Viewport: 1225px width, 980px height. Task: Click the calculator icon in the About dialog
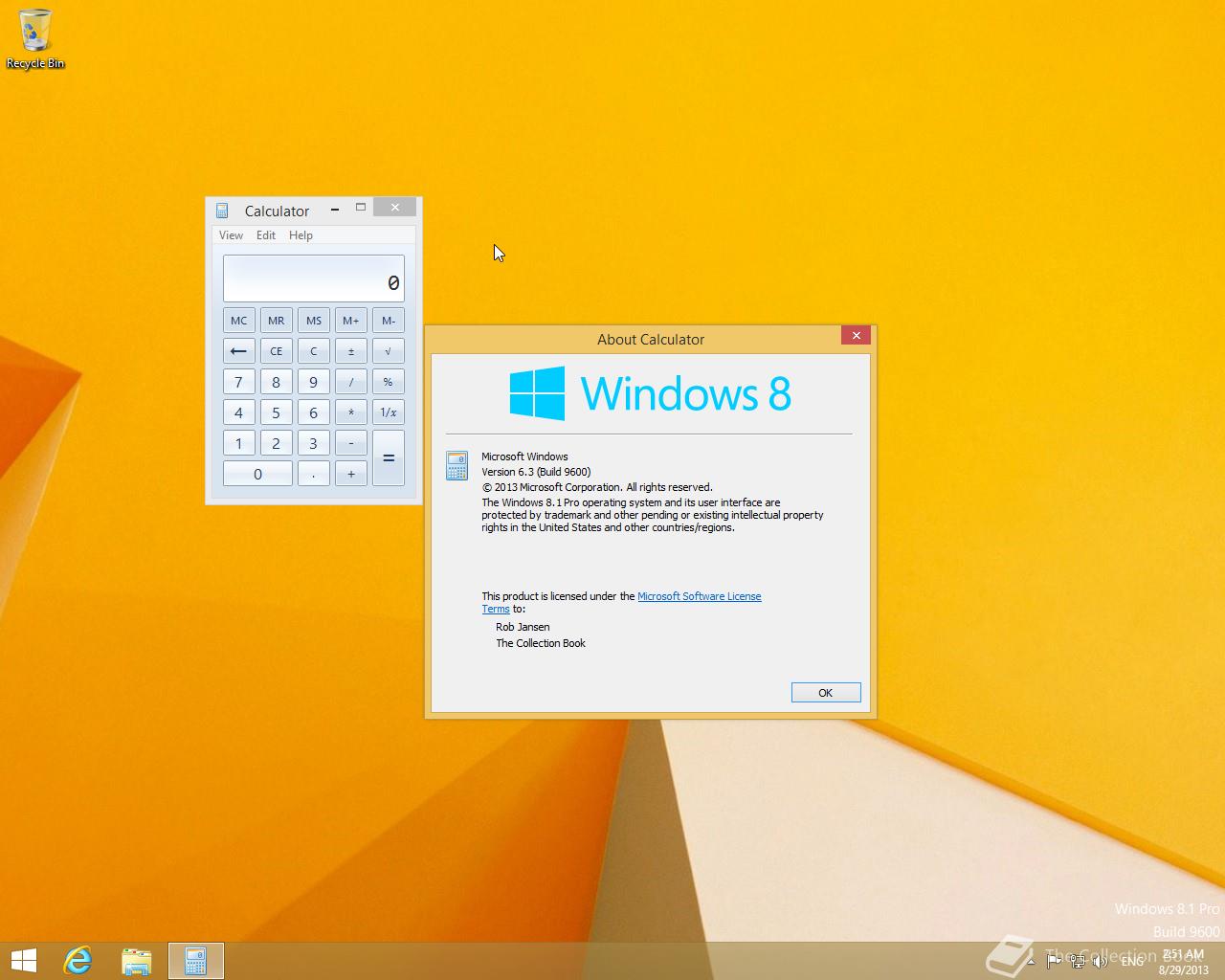(457, 465)
